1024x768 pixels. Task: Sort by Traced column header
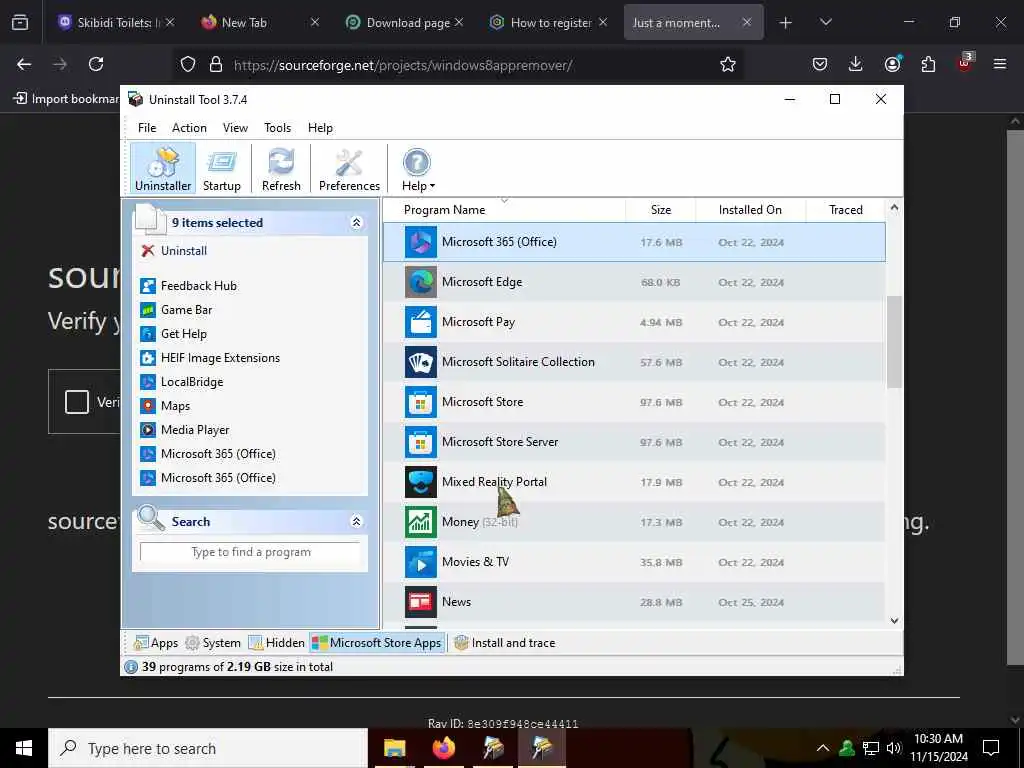coord(846,210)
